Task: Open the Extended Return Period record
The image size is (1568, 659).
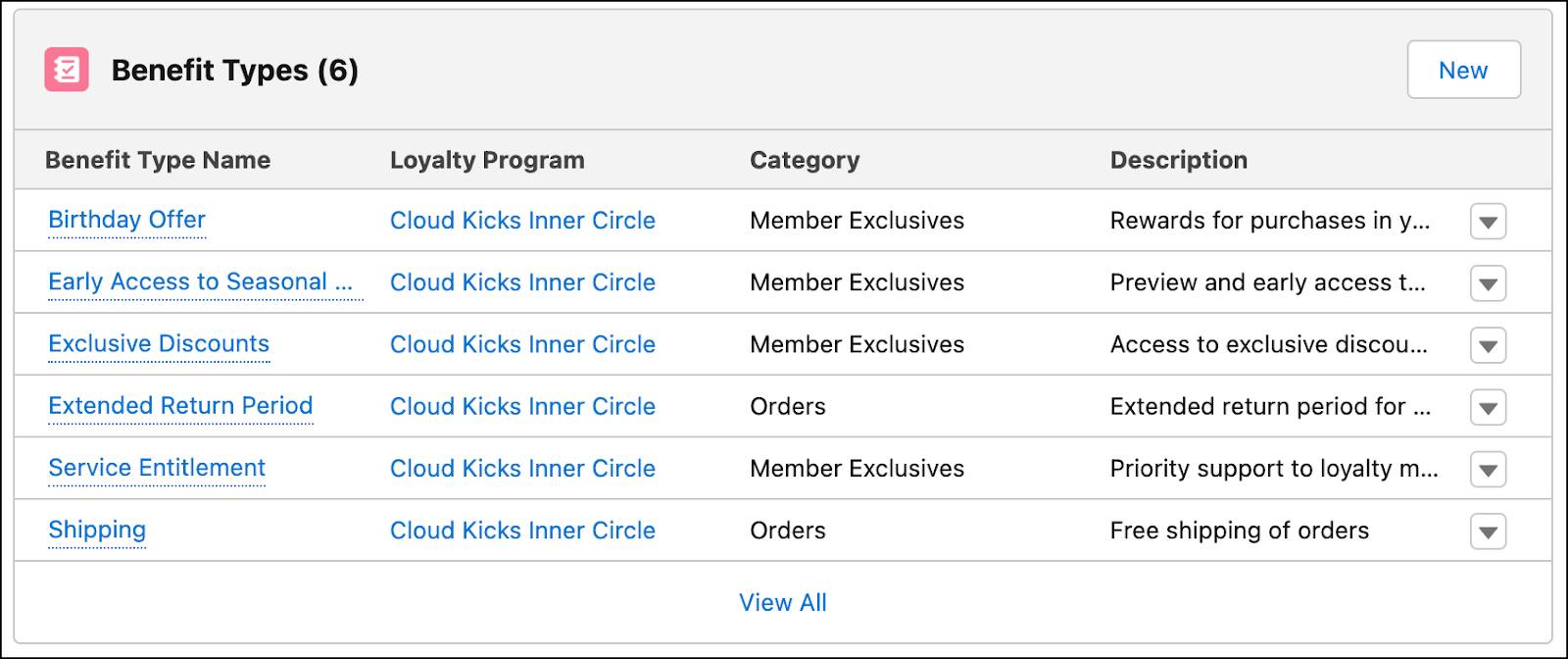Action: click(x=180, y=406)
